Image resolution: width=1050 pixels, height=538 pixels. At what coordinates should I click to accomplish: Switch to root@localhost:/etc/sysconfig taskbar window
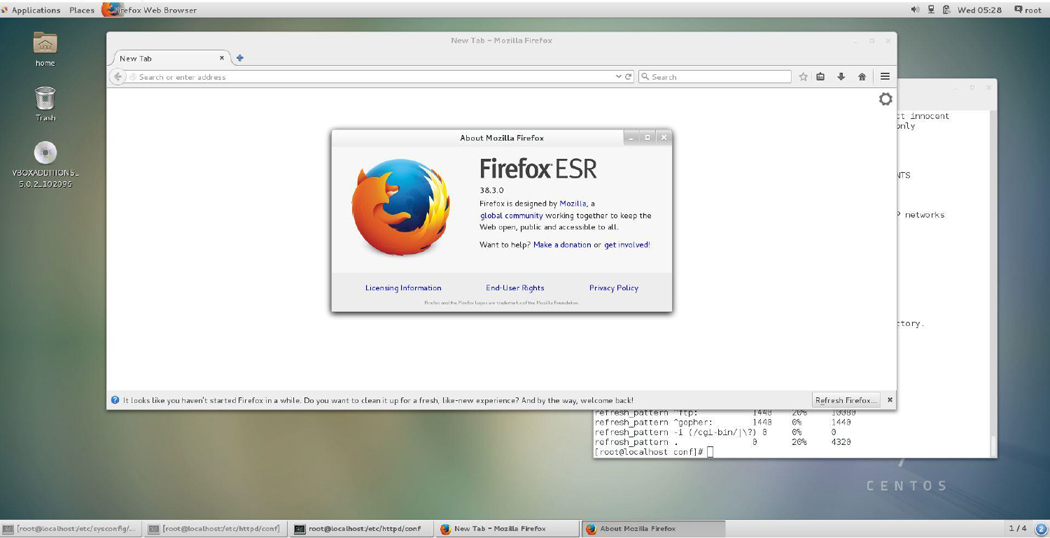[72, 529]
